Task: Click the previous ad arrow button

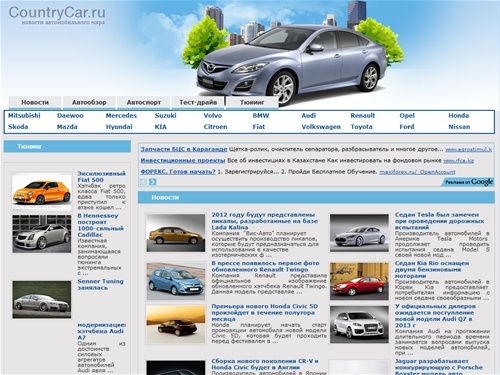Action: (x=143, y=182)
